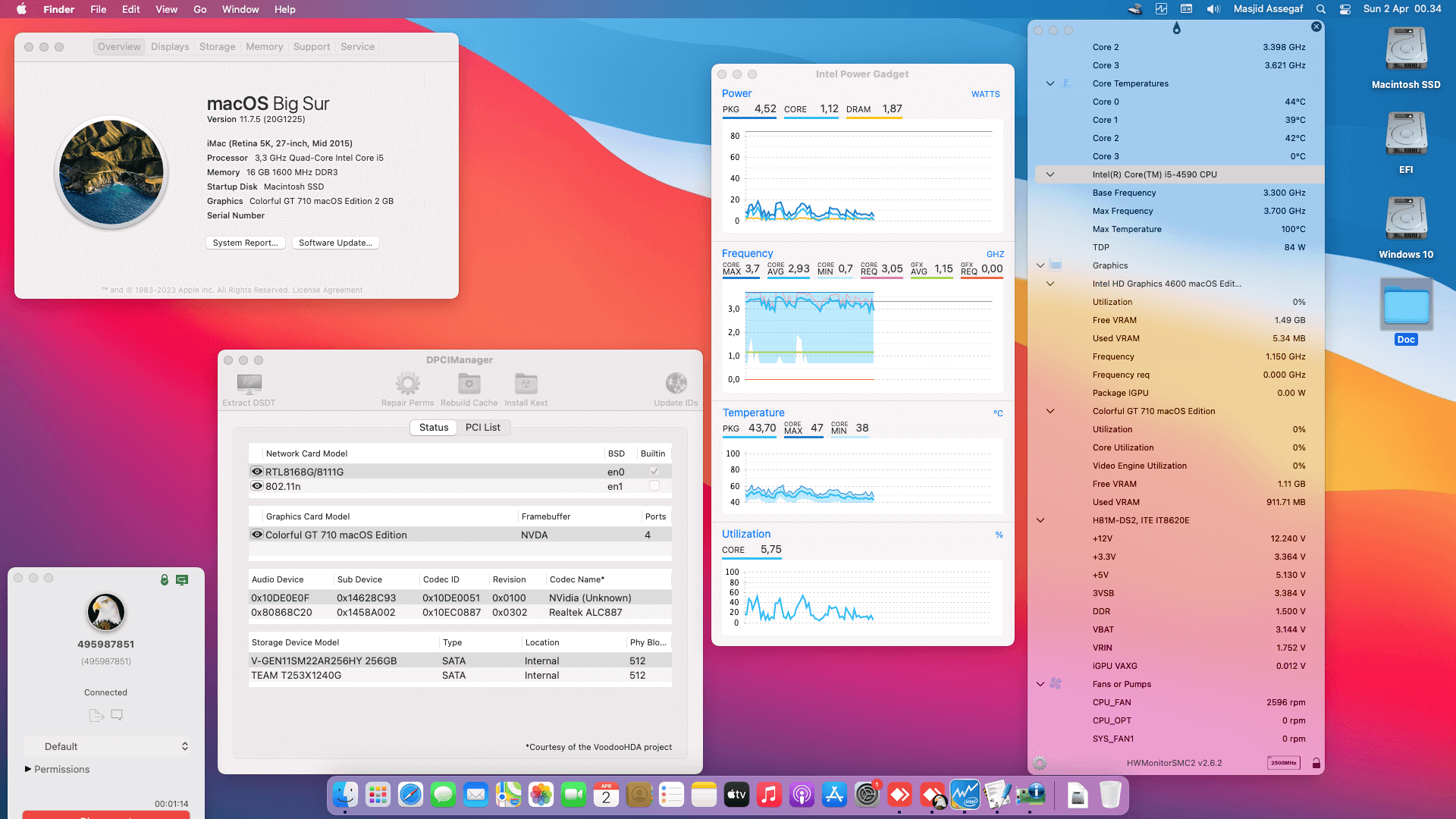
Task: Click eye icon beside Colorful GT 710
Action: (257, 535)
